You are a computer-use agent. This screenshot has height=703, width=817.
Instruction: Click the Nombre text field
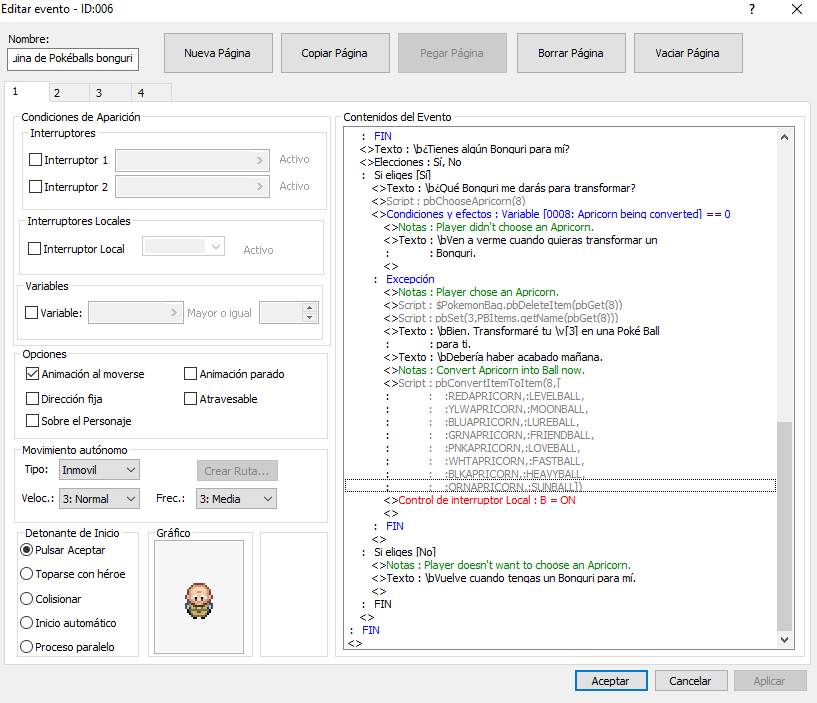[x=73, y=59]
